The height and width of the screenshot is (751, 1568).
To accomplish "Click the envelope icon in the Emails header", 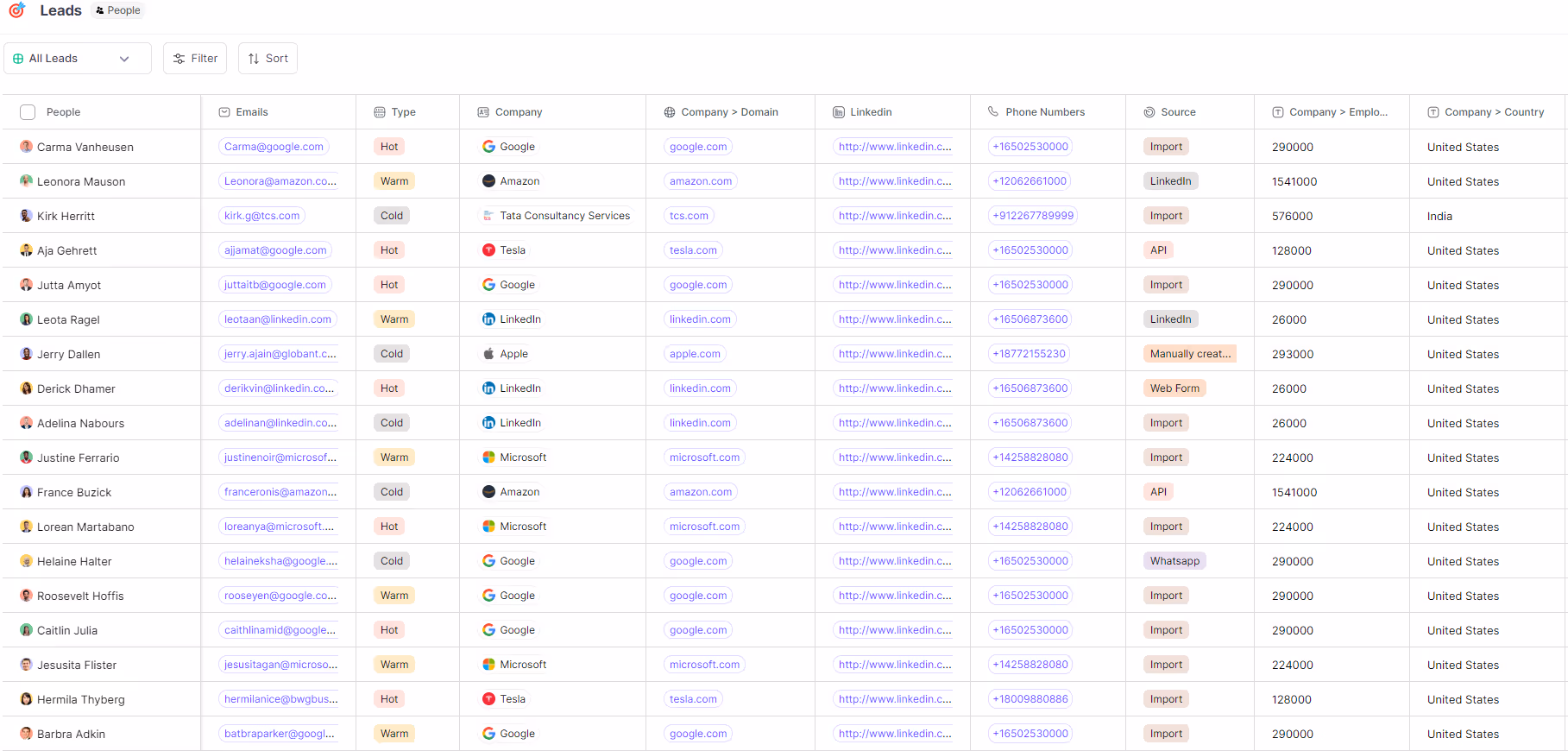I will coord(224,112).
